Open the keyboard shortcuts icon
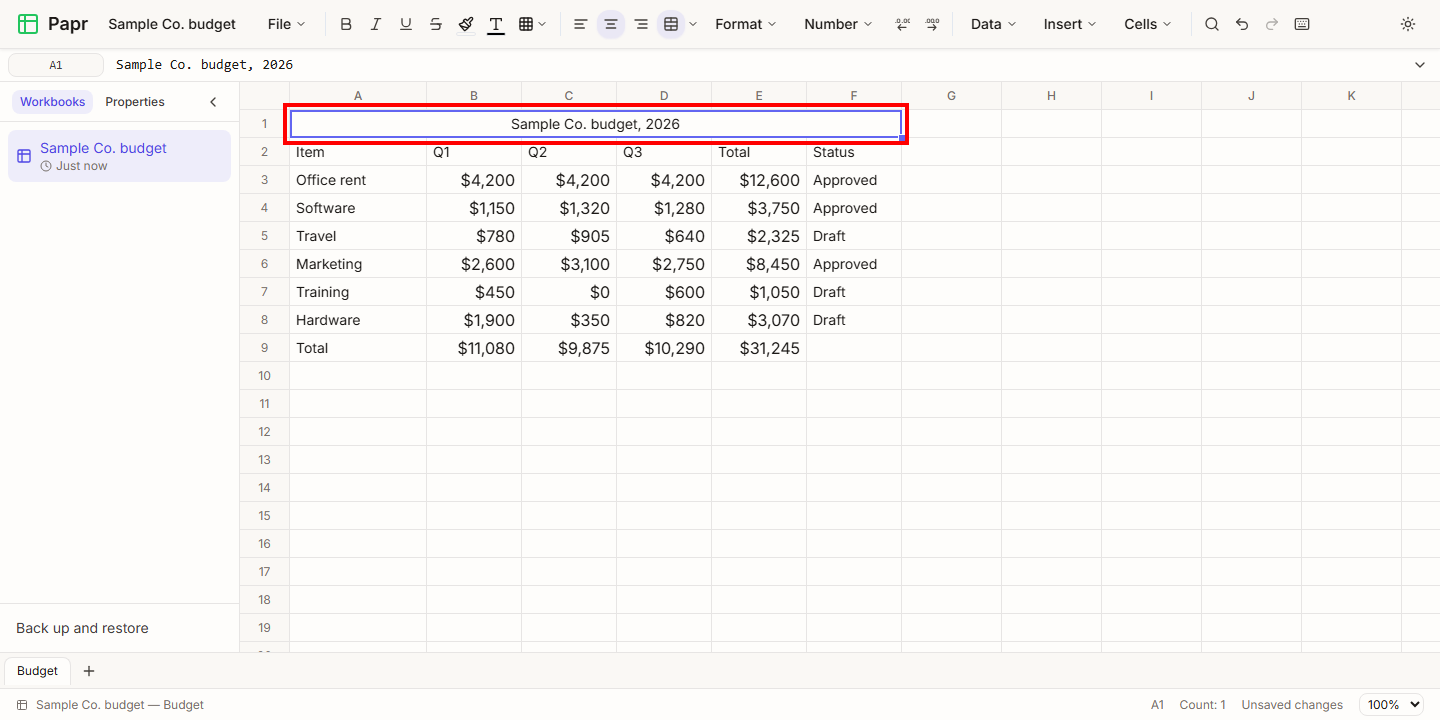The height and width of the screenshot is (720, 1440). point(1302,24)
